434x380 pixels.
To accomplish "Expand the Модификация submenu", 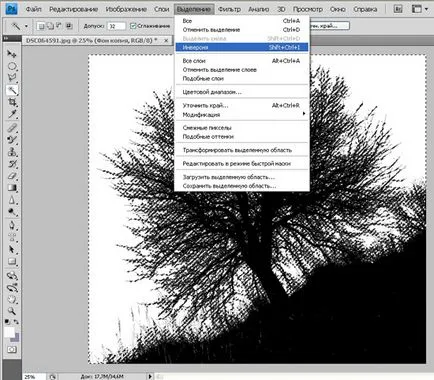I will [x=242, y=114].
